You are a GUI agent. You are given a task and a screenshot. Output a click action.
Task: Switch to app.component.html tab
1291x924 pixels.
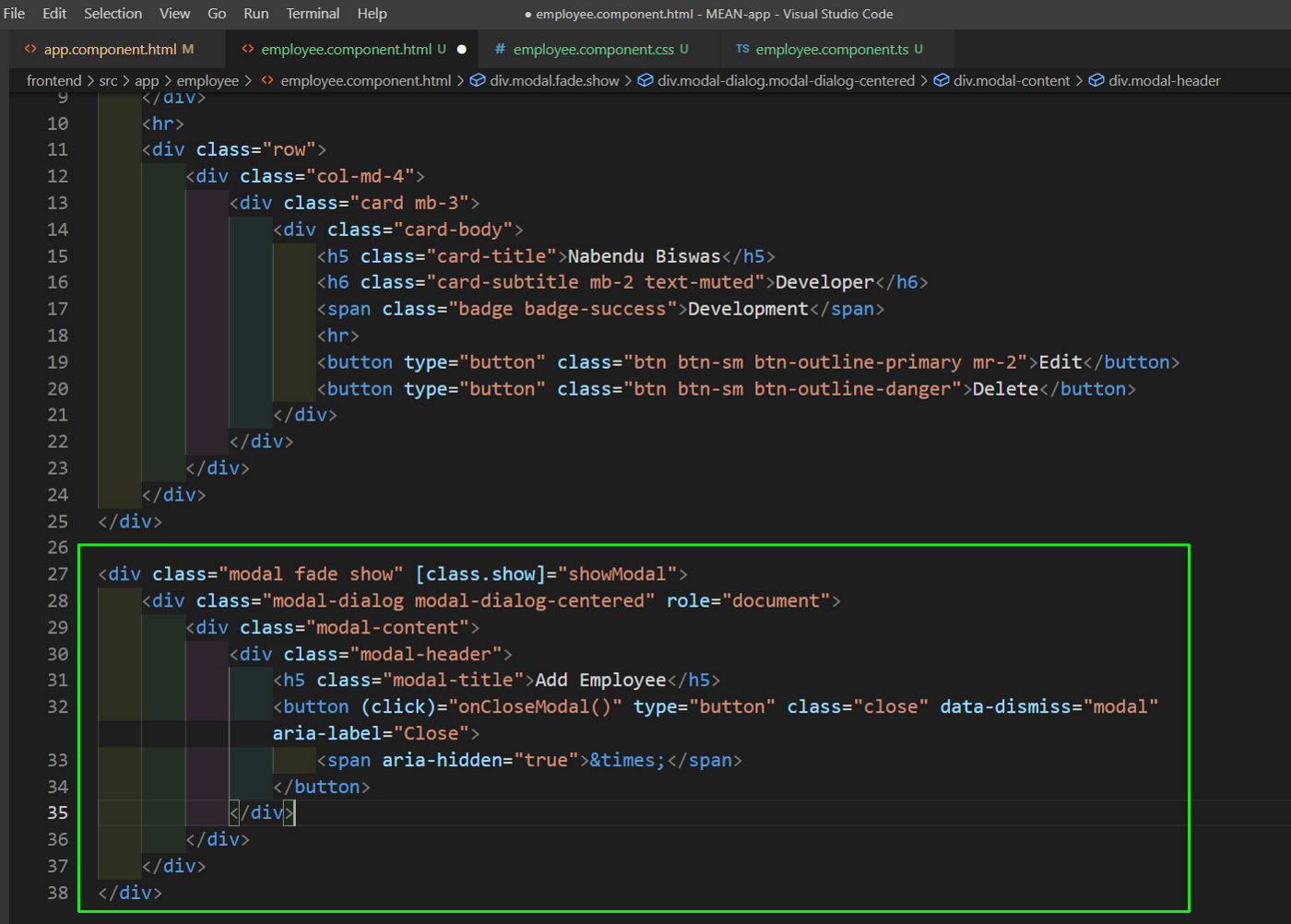tap(116, 49)
